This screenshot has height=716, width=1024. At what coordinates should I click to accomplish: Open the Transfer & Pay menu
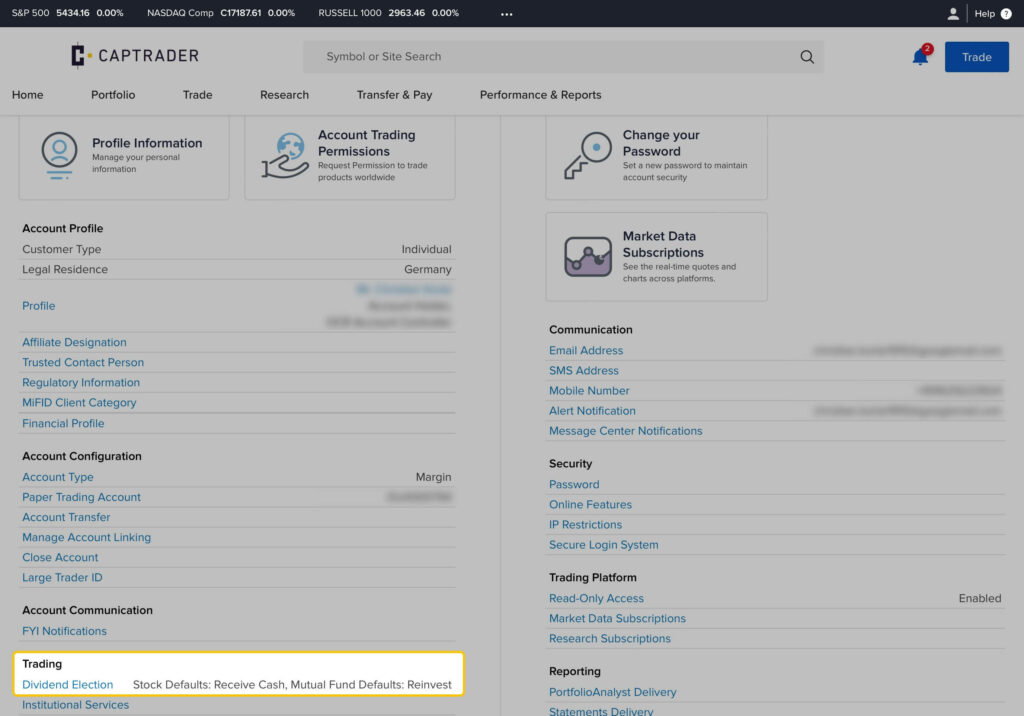pyautogui.click(x=394, y=95)
